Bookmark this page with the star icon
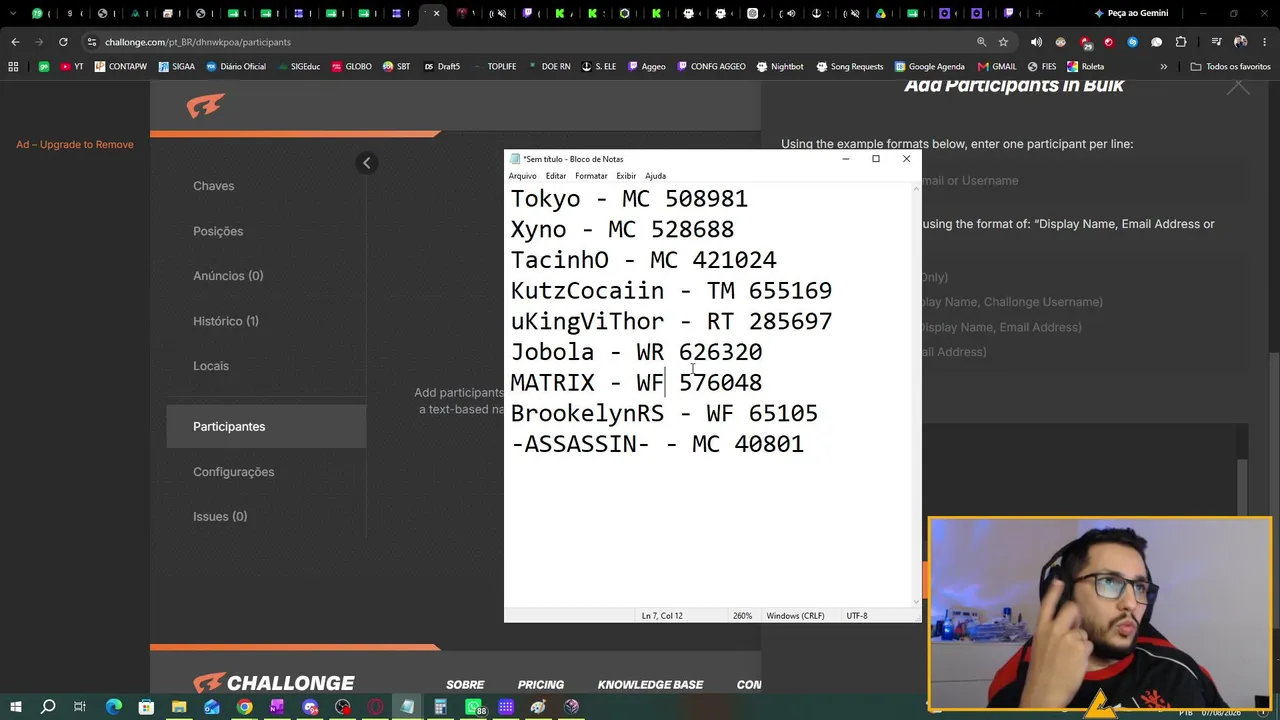This screenshot has height=720, width=1280. 1003,42
